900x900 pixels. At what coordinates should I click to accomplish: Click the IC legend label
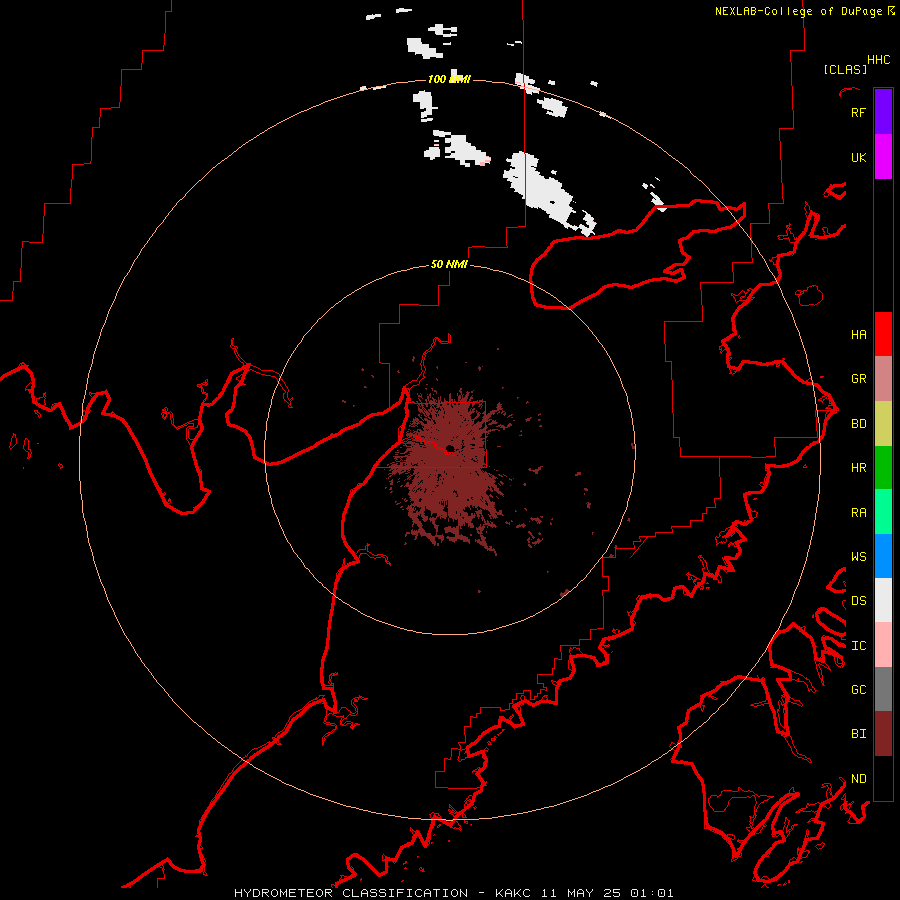pyautogui.click(x=858, y=646)
